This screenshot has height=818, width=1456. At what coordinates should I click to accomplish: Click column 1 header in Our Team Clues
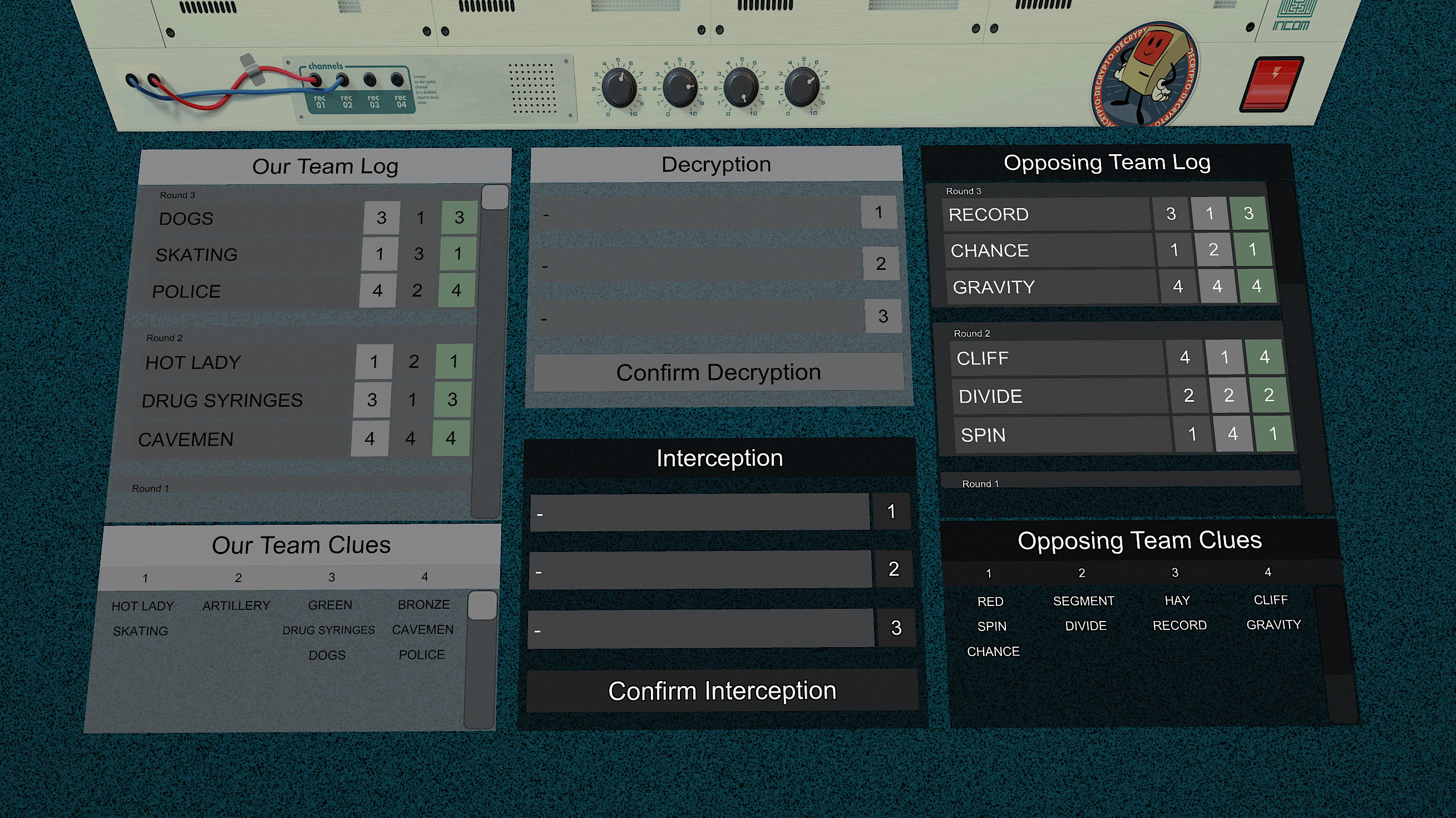point(145,579)
